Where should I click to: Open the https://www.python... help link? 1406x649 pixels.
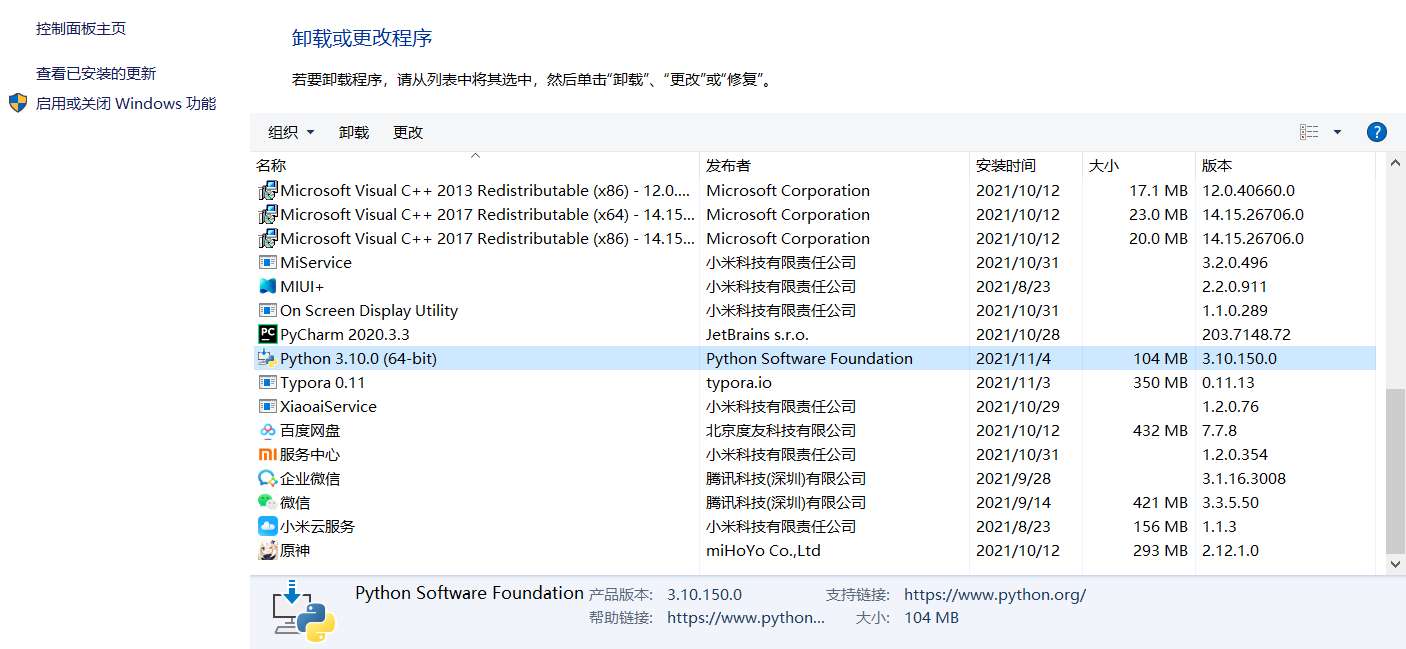(746, 618)
